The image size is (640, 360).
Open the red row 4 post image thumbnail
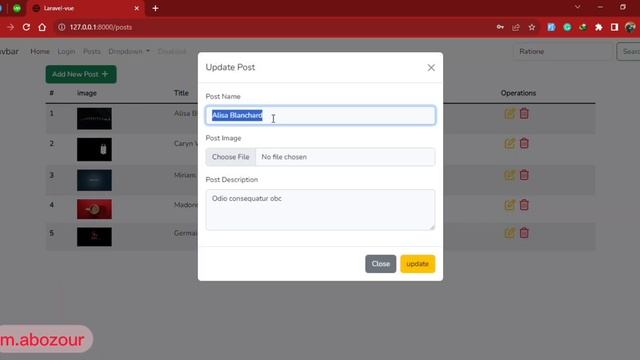click(x=94, y=209)
